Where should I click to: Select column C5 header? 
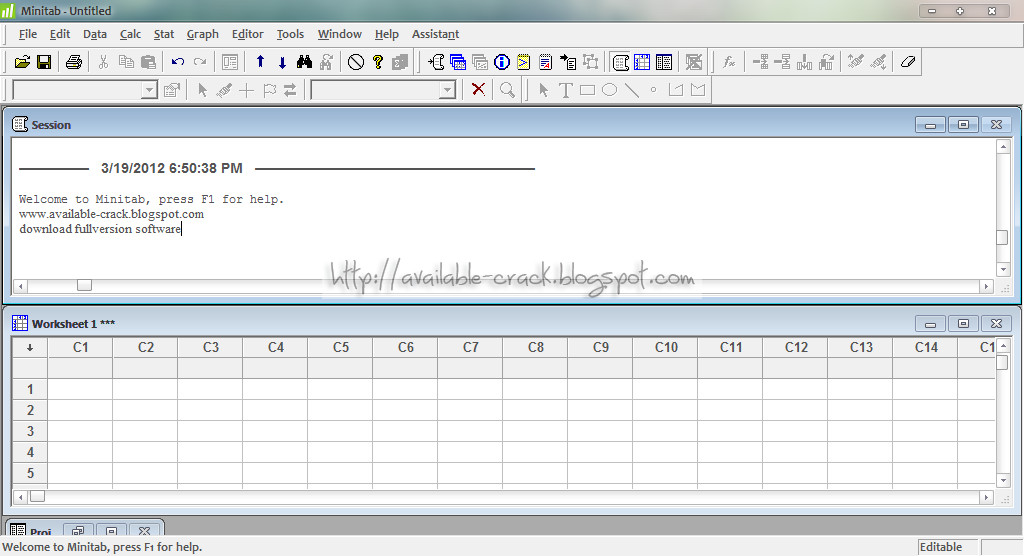[340, 348]
